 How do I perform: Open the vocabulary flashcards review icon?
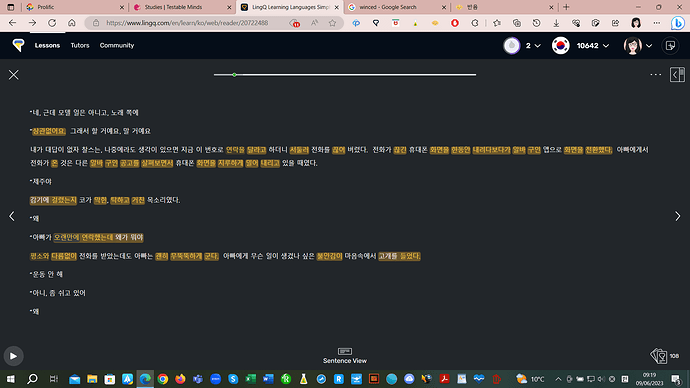(659, 355)
